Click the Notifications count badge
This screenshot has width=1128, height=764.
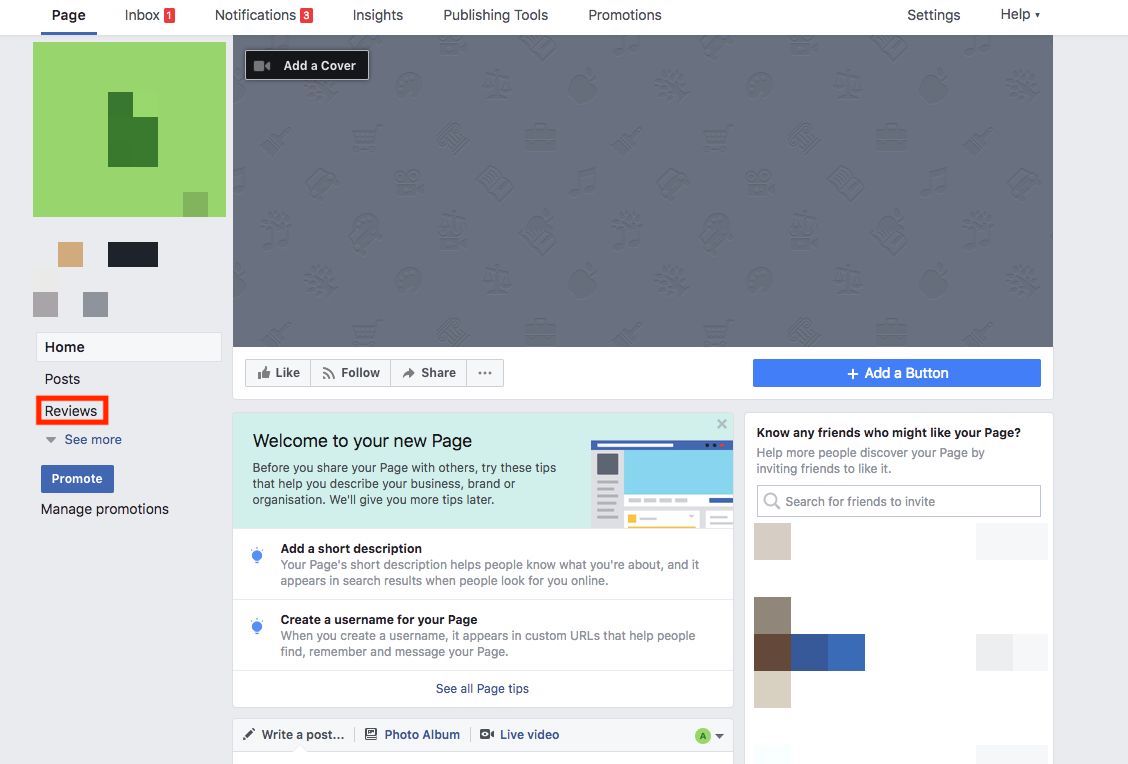[306, 15]
